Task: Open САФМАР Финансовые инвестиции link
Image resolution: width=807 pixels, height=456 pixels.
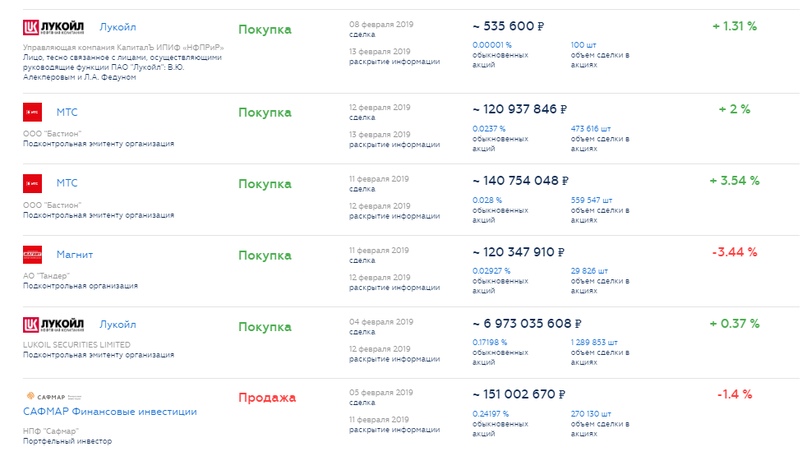Action: point(109,411)
